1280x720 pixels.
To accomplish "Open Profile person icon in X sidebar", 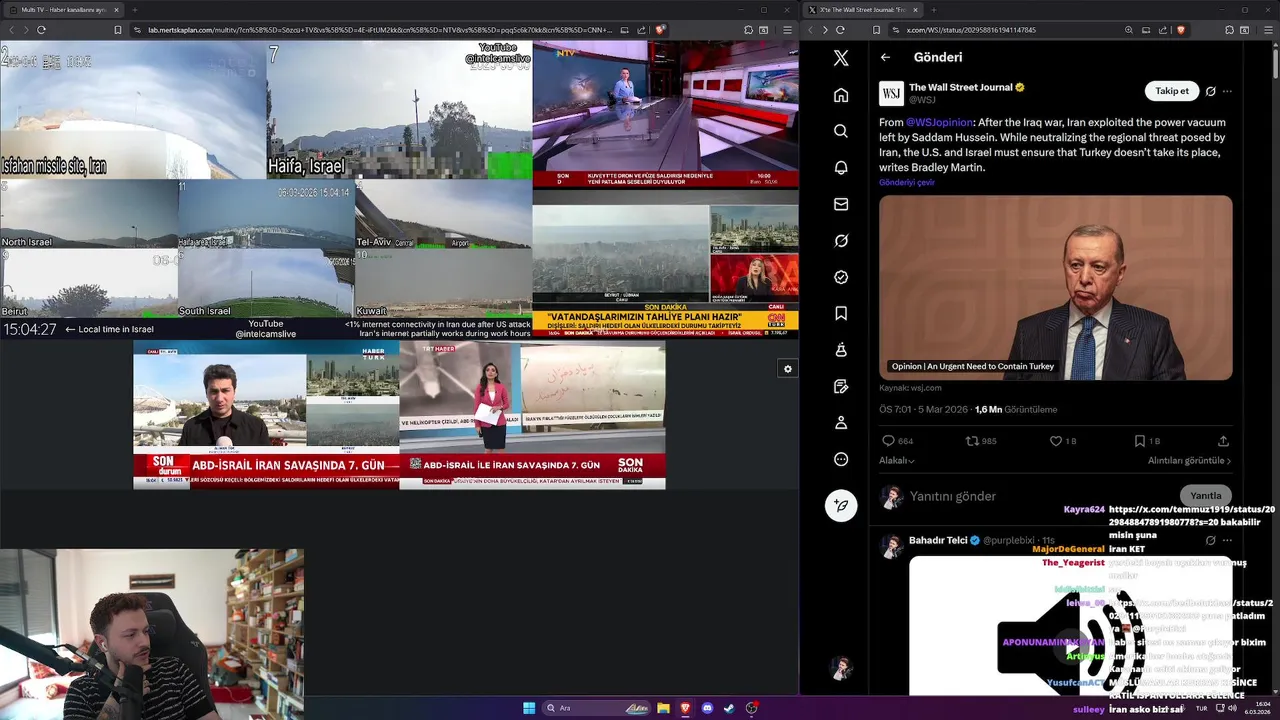I will (841, 423).
